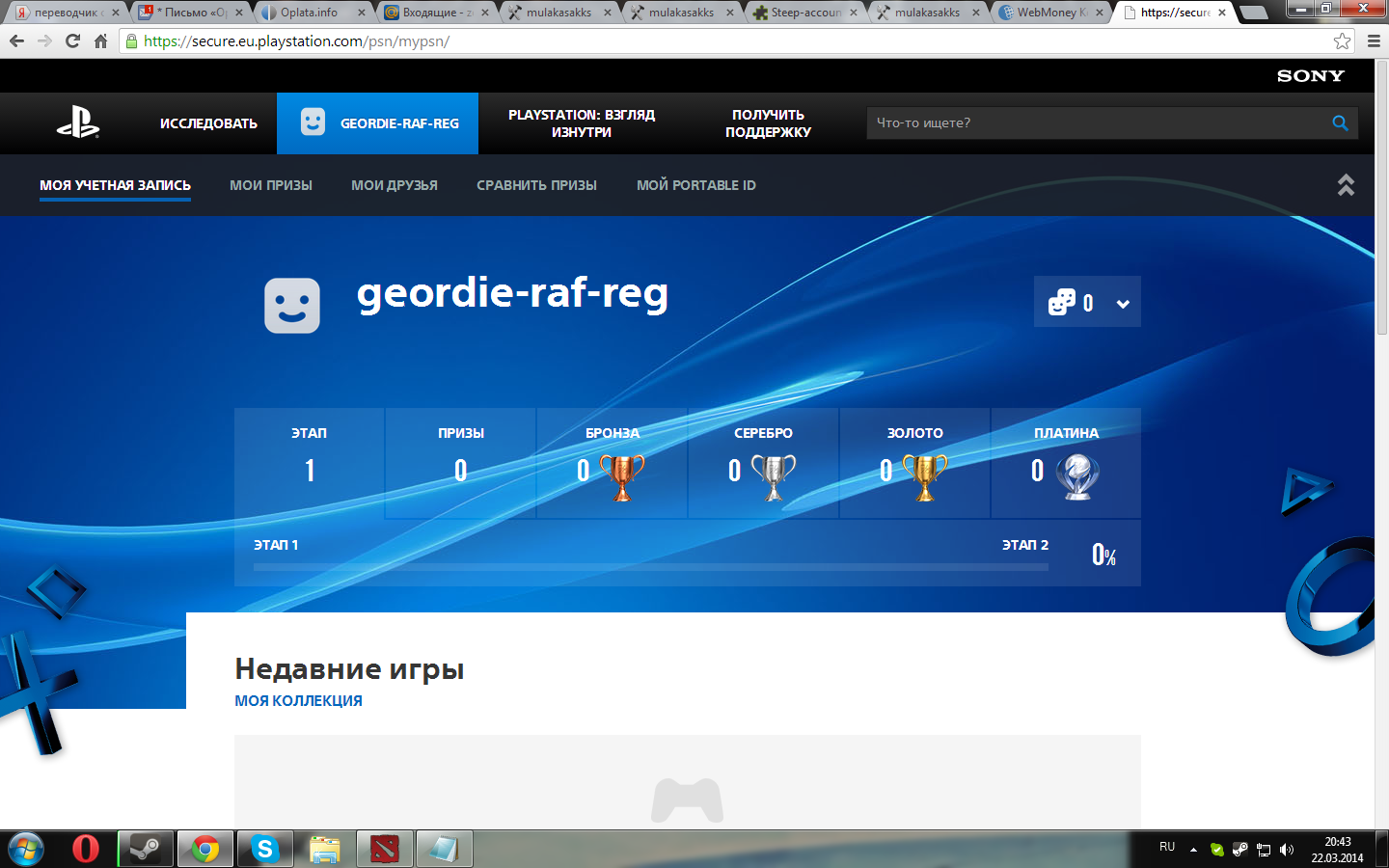The image size is (1389, 868).
Task: Click the gold trophy icon
Action: (x=925, y=476)
